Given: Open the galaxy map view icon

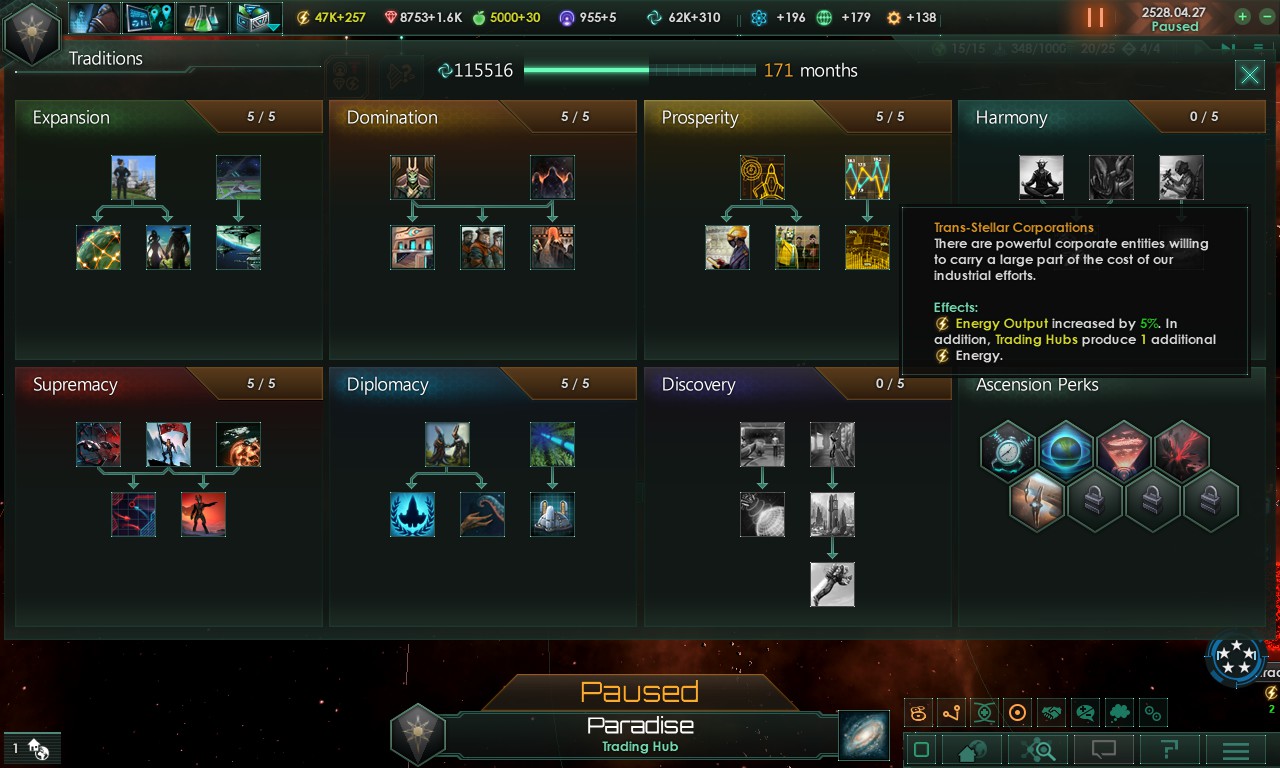Looking at the screenshot, I should (x=863, y=735).
